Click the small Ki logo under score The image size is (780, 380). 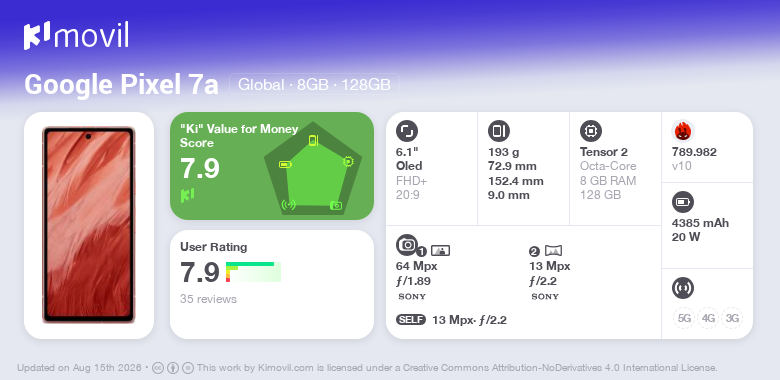pyautogui.click(x=187, y=195)
